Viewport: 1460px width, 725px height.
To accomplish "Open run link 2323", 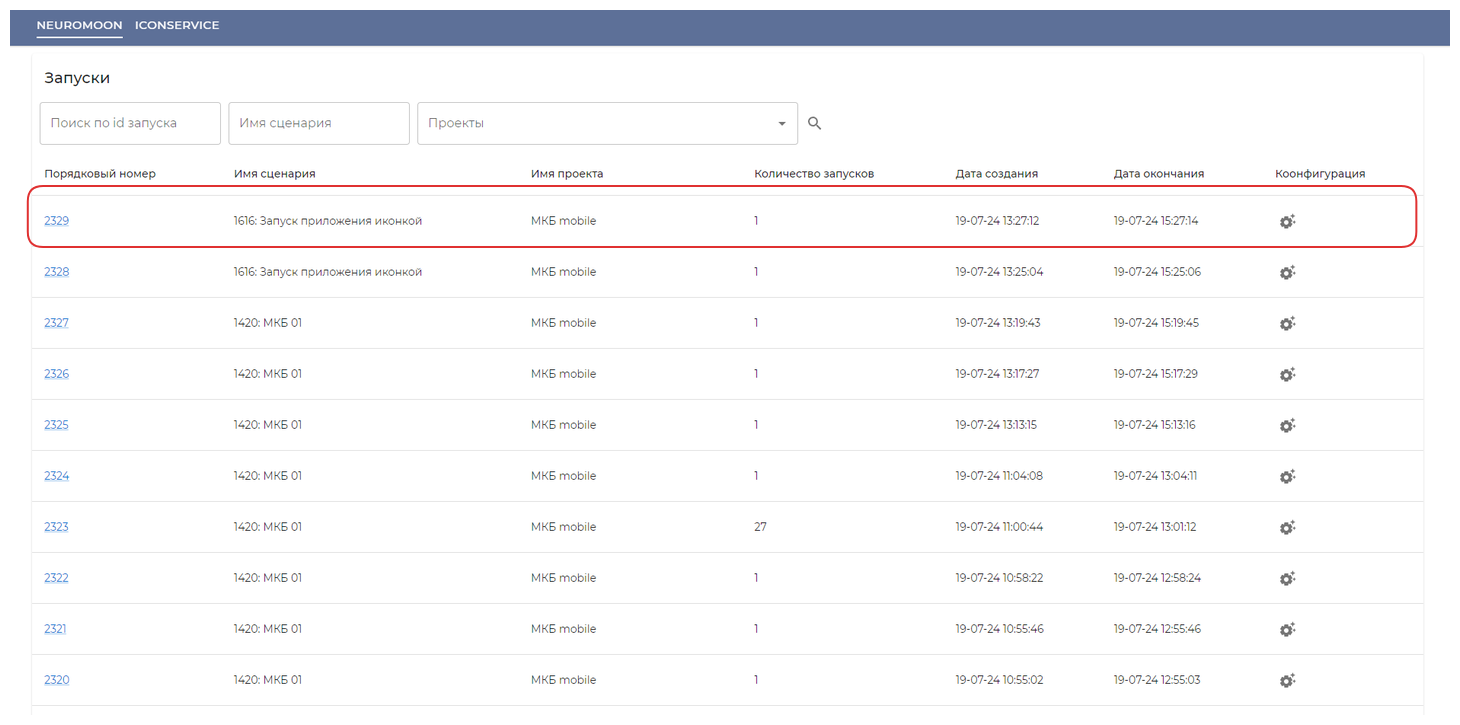I will [x=56, y=527].
